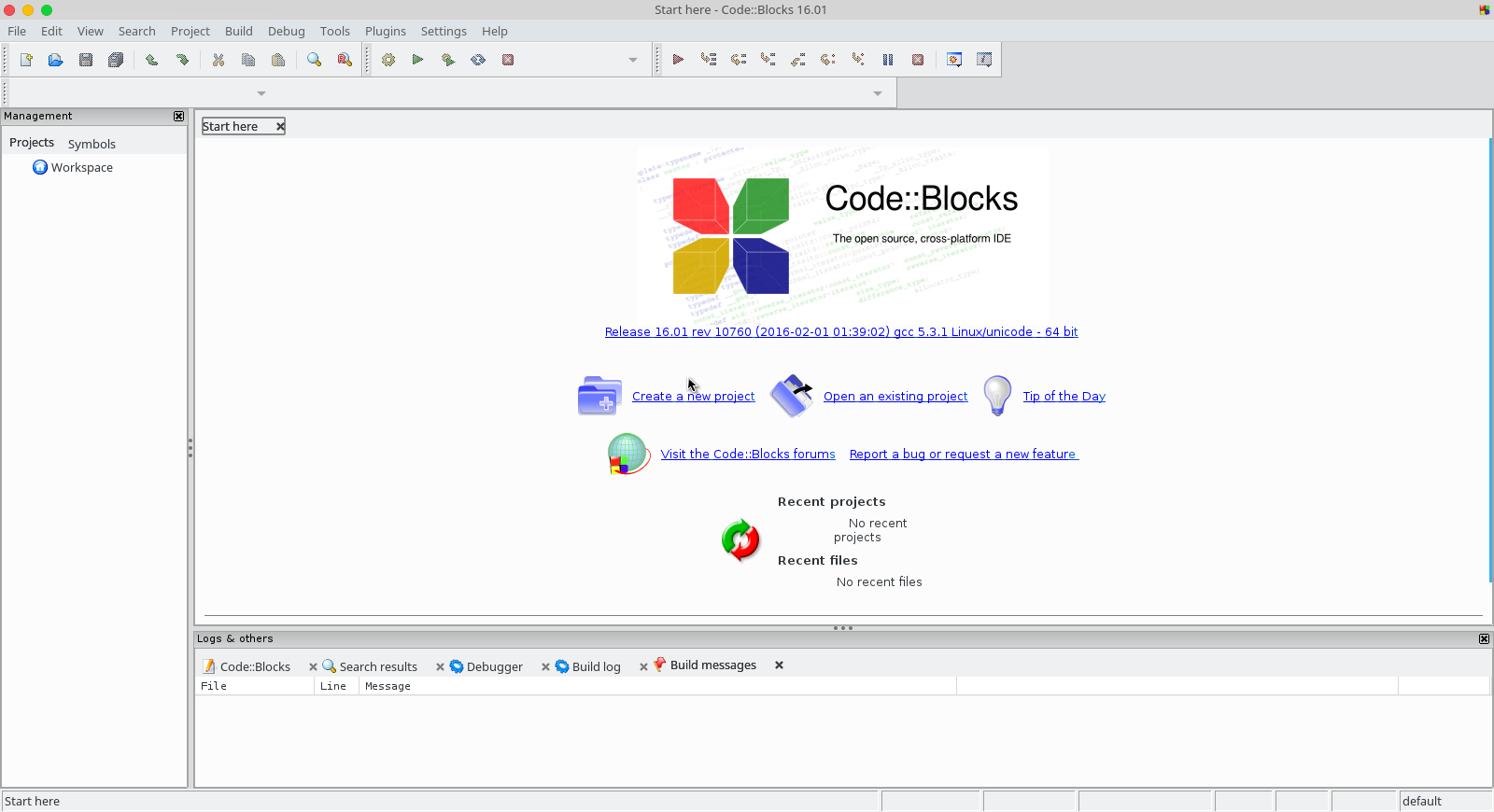
Task: Click the Find magnifier icon
Action: point(315,60)
